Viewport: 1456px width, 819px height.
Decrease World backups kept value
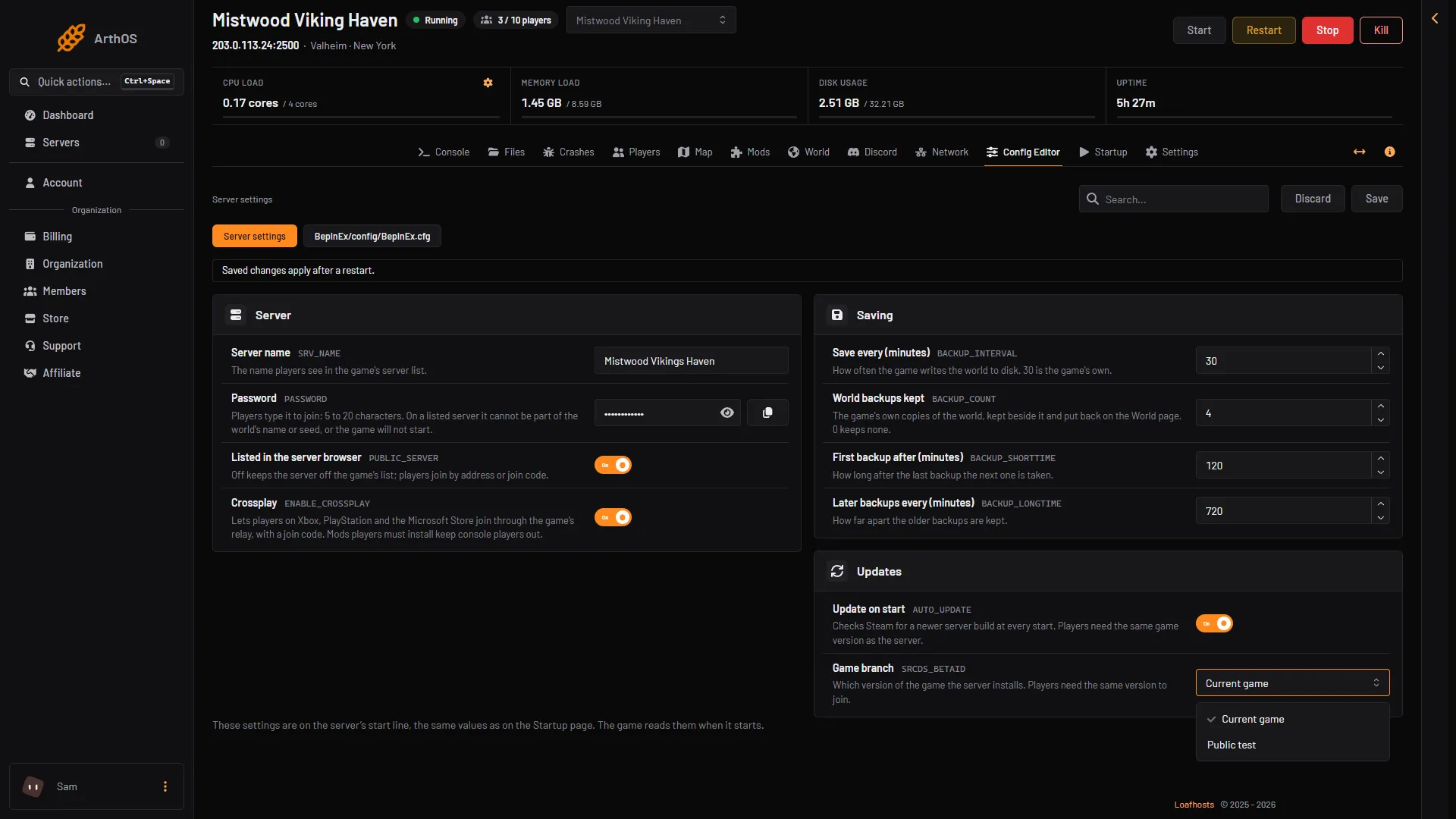1380,419
